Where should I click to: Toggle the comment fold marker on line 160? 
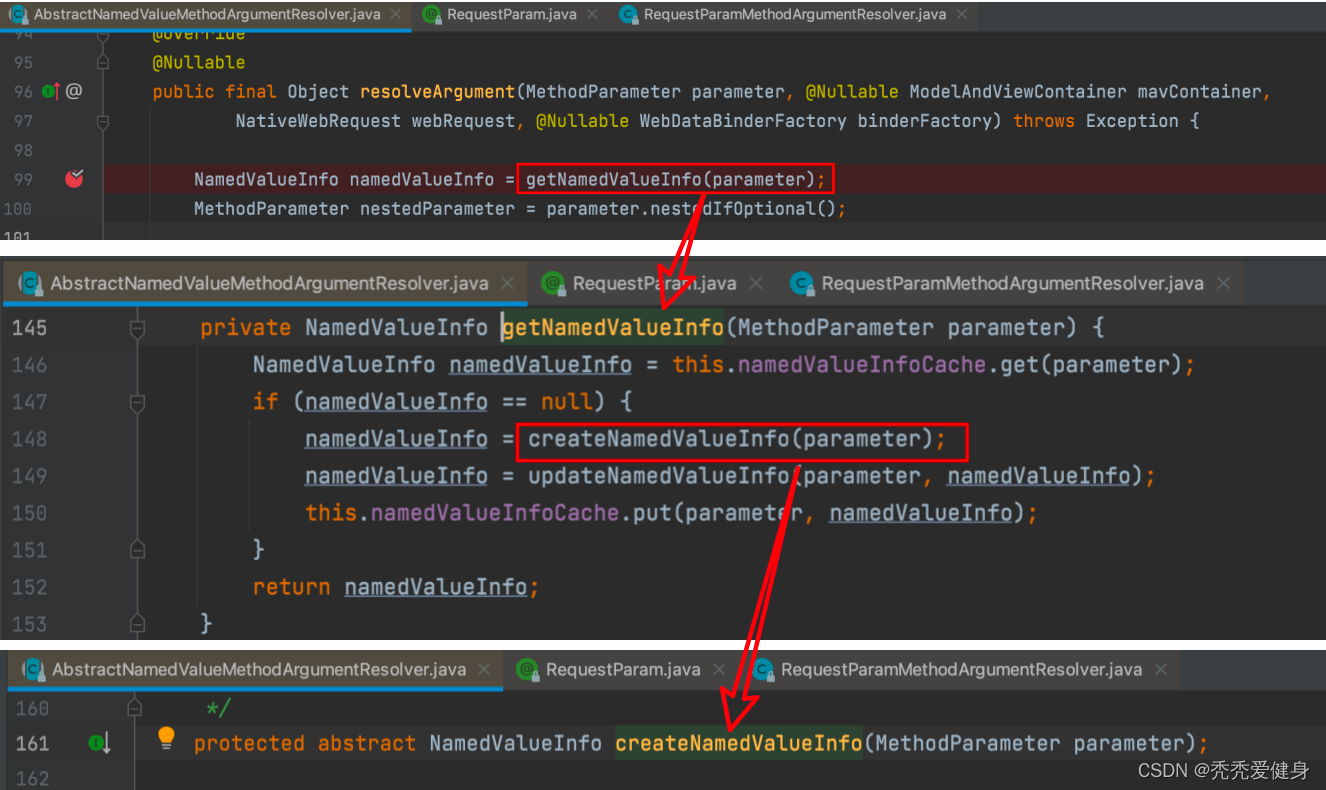(137, 708)
